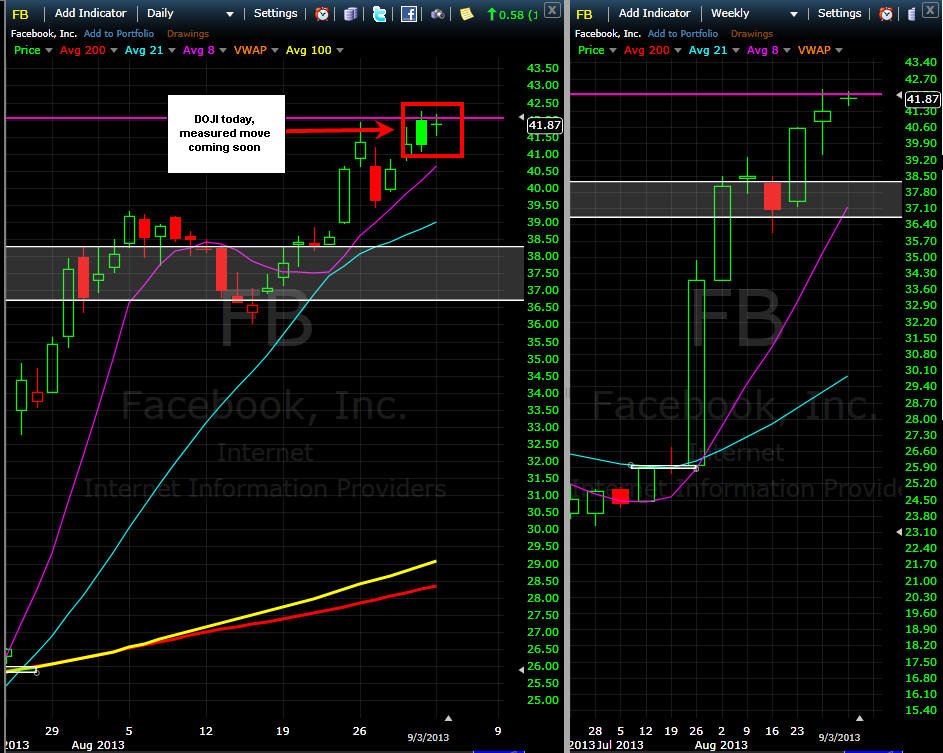Share chart via the Twitter bird icon
Image resolution: width=943 pixels, height=753 pixels.
(x=379, y=13)
